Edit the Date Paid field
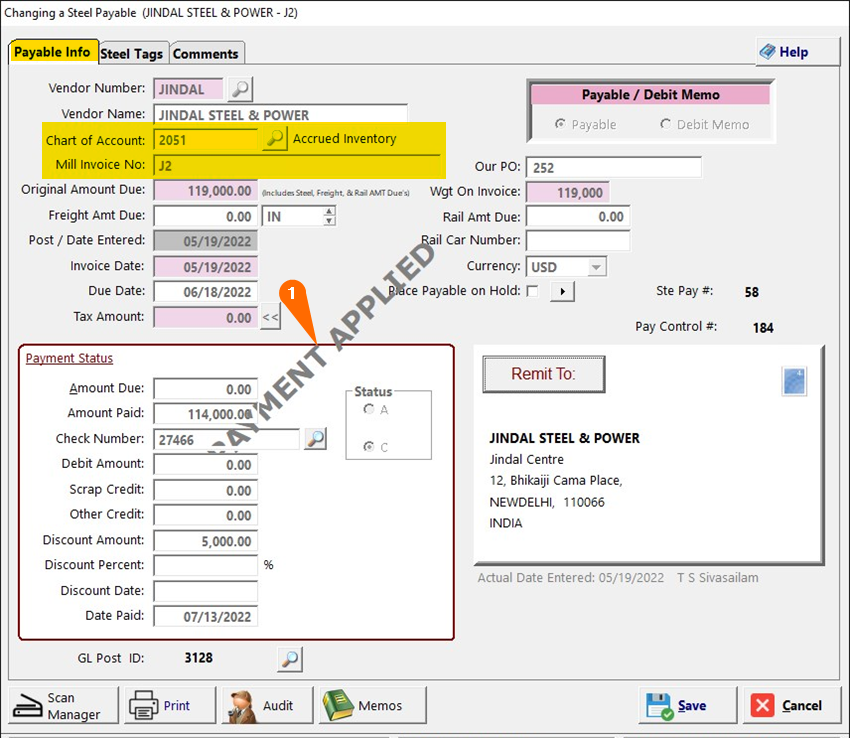 point(206,617)
